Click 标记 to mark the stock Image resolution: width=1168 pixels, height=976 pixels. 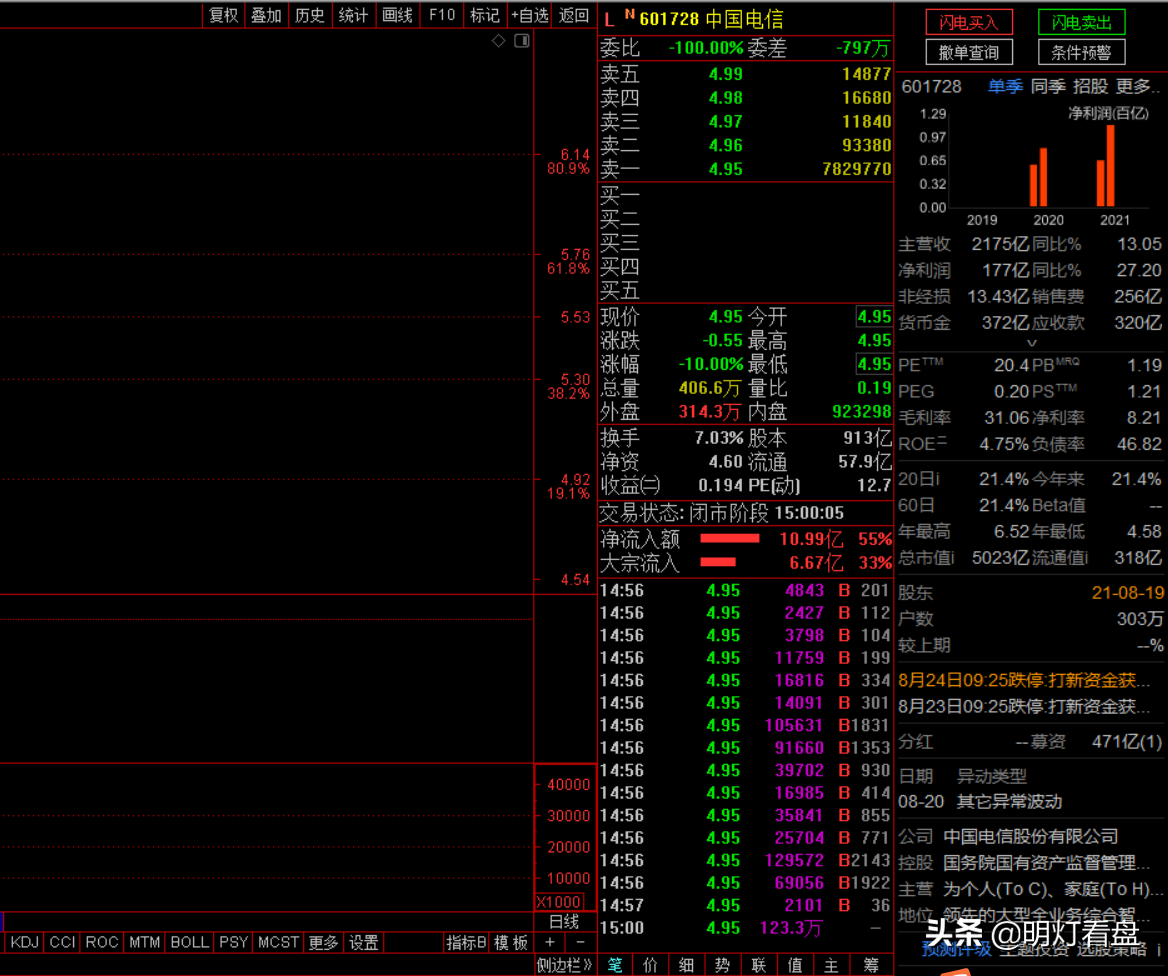485,15
